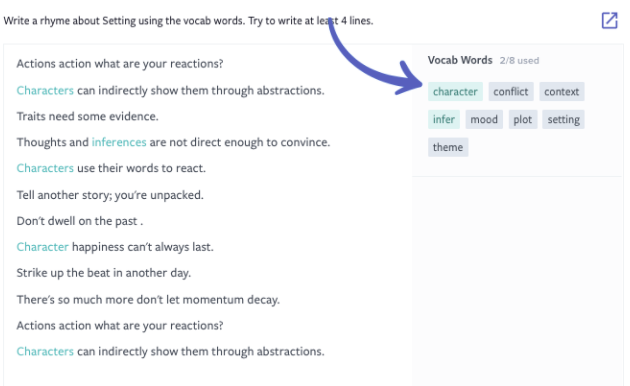This screenshot has height=386, width=630.
Task: Select the theme vocab word chip
Action: coord(448,147)
